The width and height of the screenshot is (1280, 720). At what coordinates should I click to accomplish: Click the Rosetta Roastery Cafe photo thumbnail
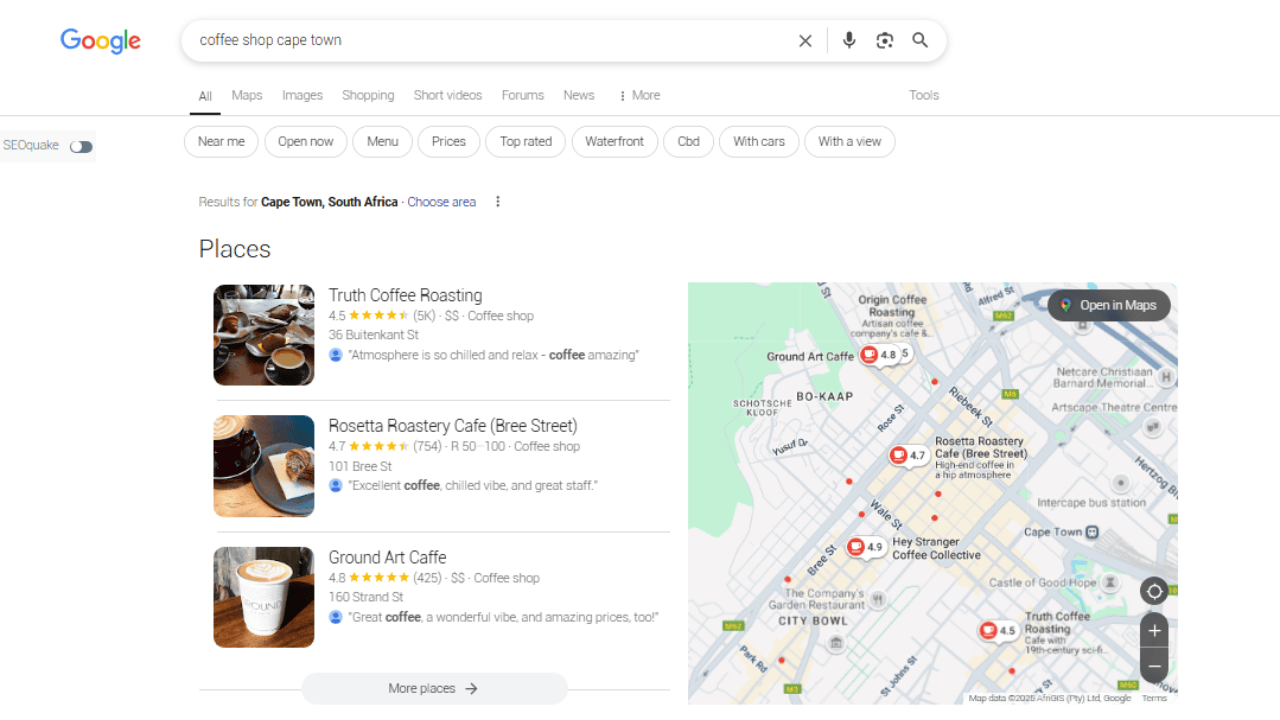[264, 466]
